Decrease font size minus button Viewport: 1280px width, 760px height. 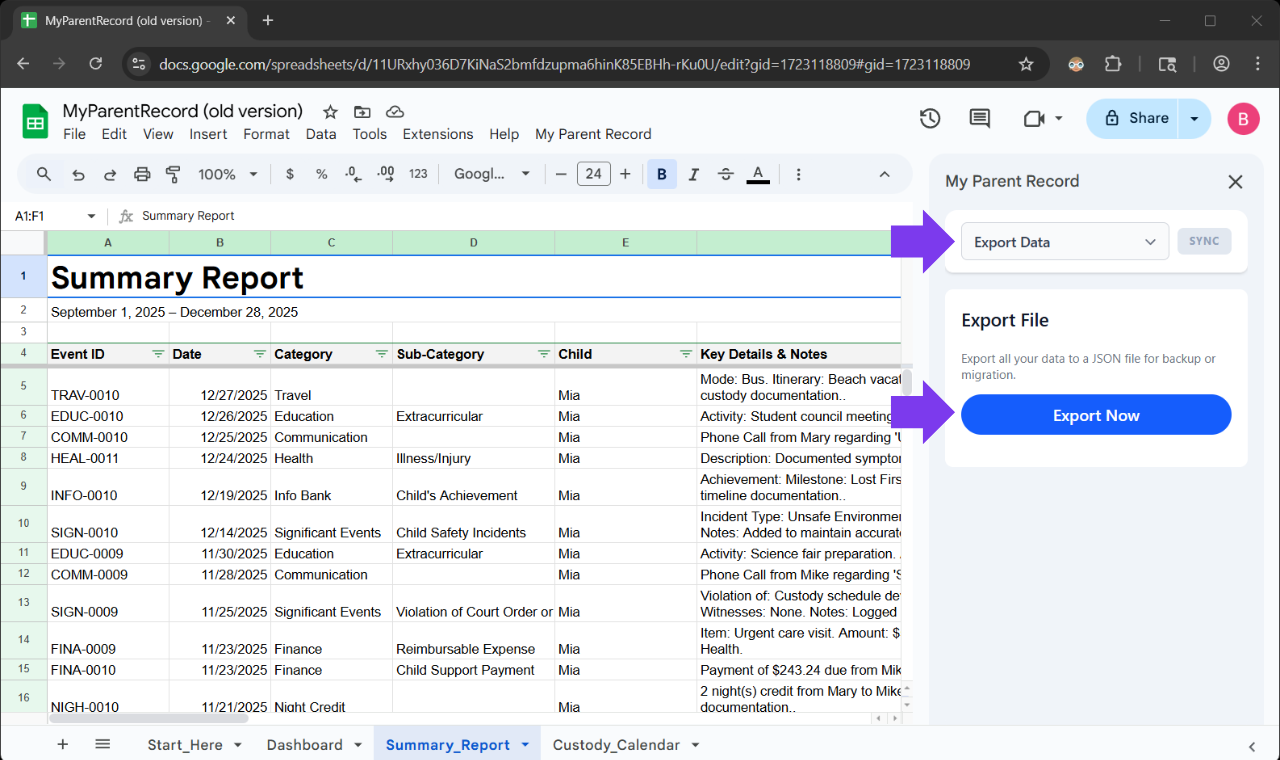[x=561, y=174]
